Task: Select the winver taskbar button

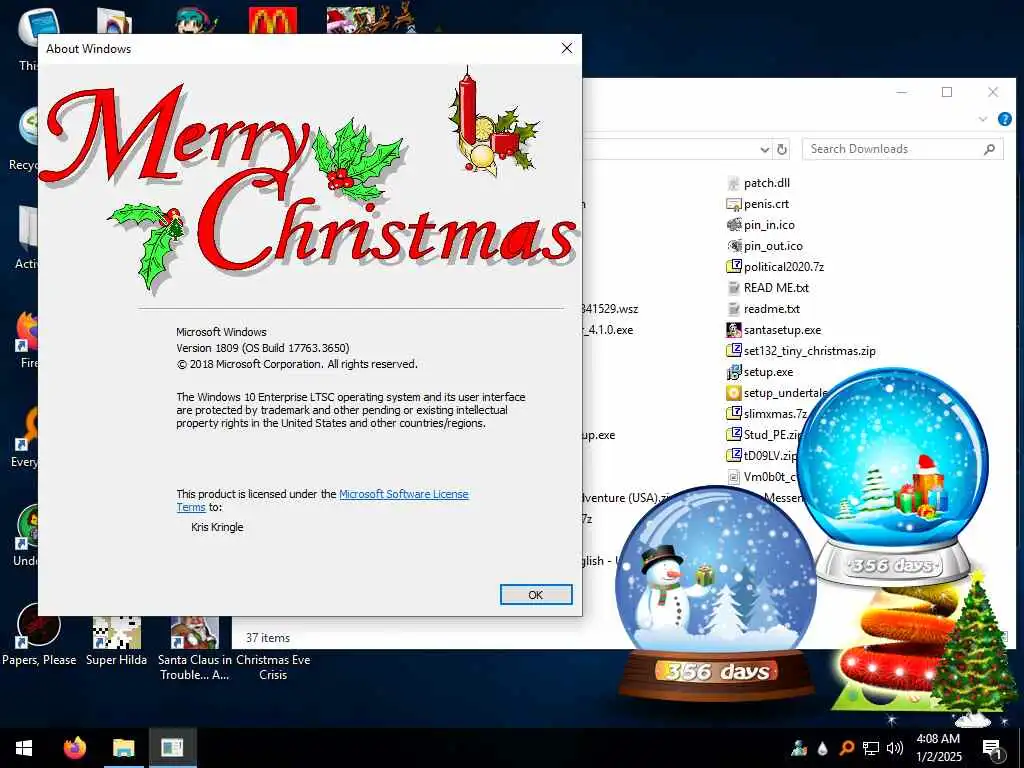Action: pyautogui.click(x=172, y=748)
